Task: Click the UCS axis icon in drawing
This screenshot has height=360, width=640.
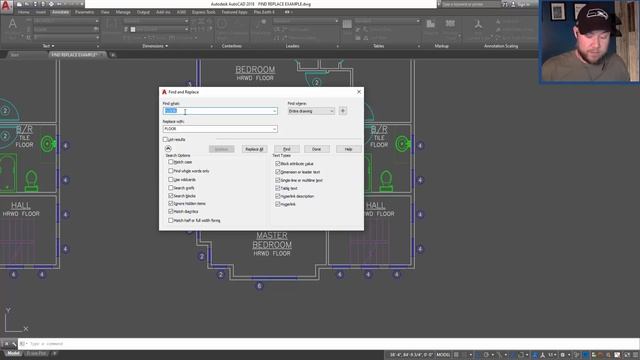Action: (x=16, y=320)
